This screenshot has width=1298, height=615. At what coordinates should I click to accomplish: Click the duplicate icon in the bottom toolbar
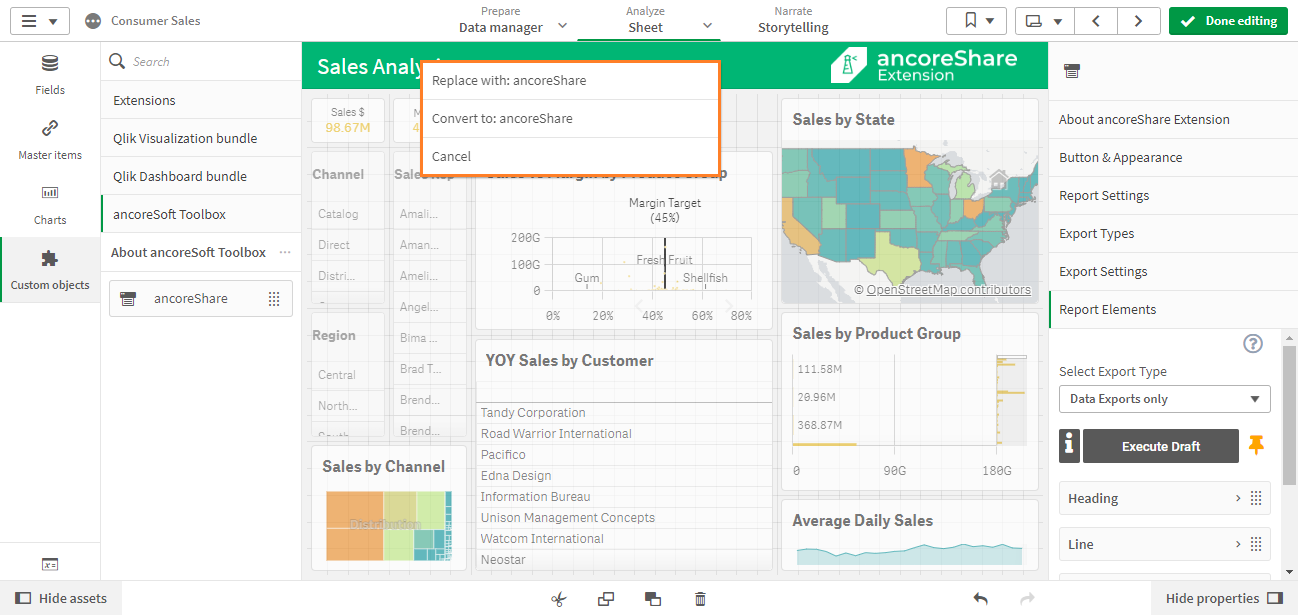606,599
